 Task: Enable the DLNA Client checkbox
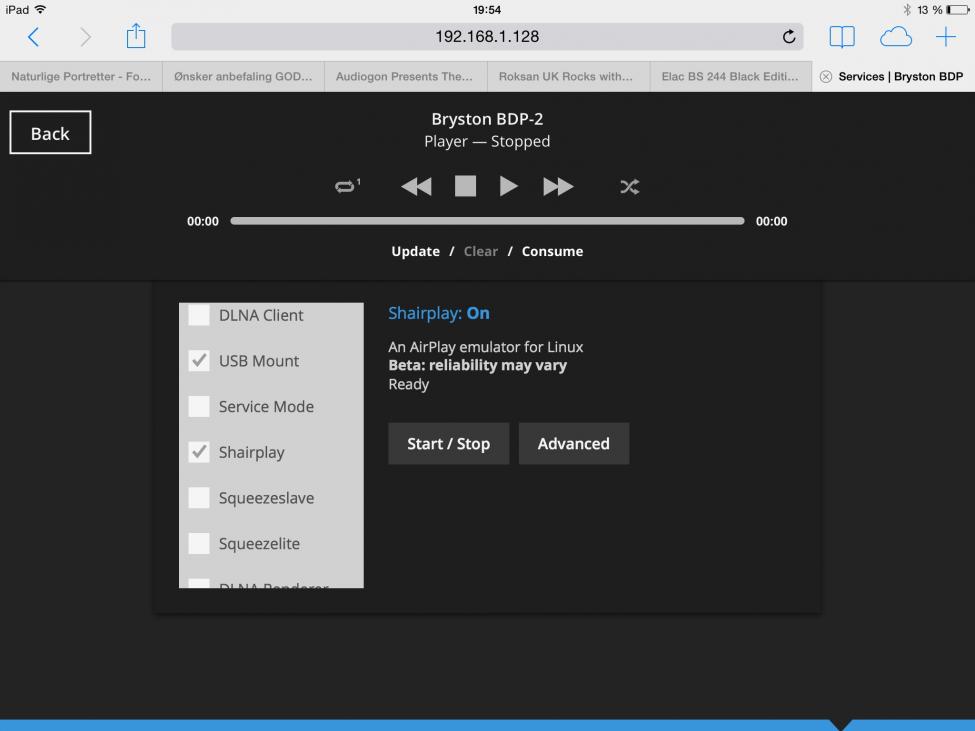coord(199,315)
